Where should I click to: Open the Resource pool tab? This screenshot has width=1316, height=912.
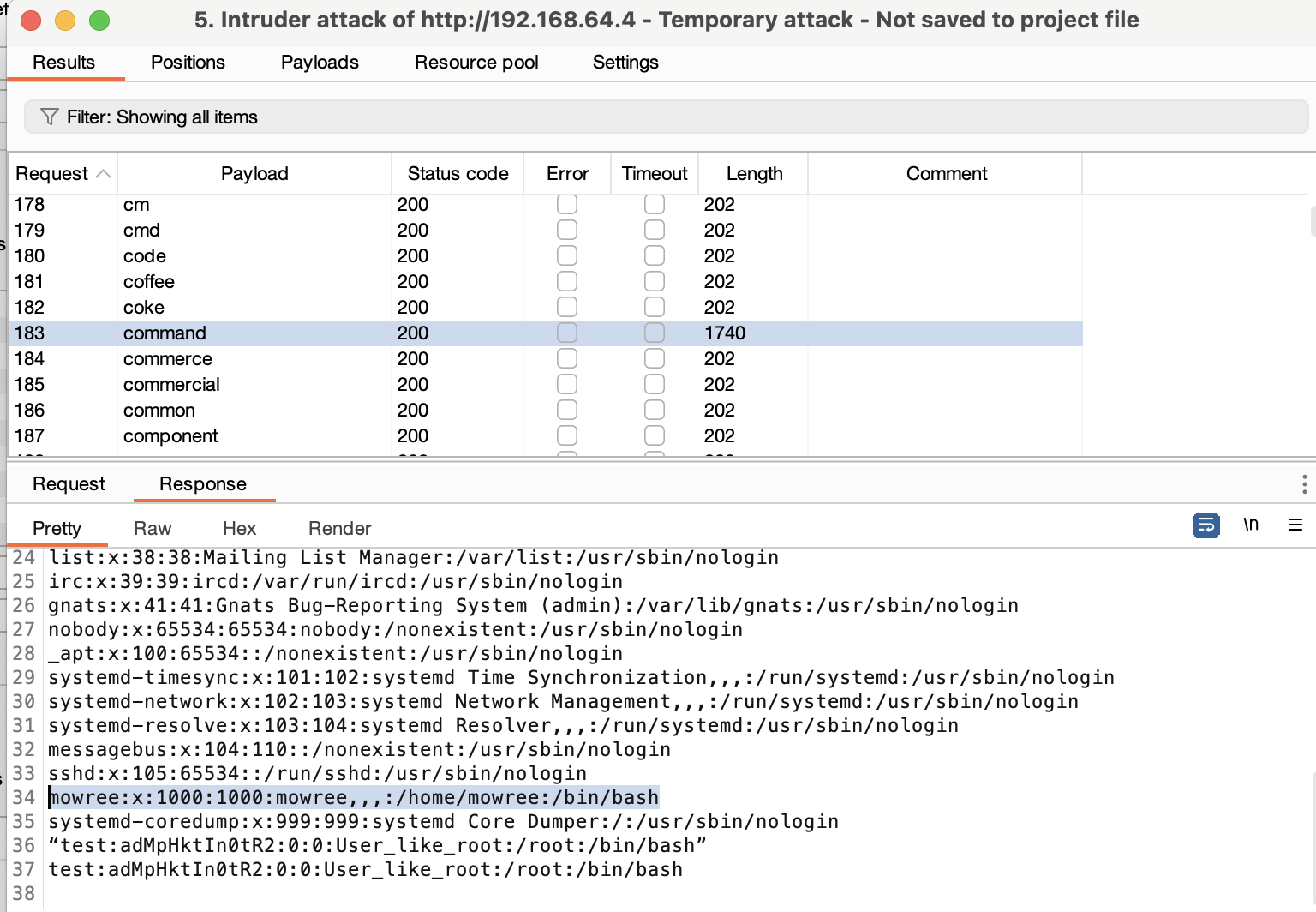coord(476,63)
